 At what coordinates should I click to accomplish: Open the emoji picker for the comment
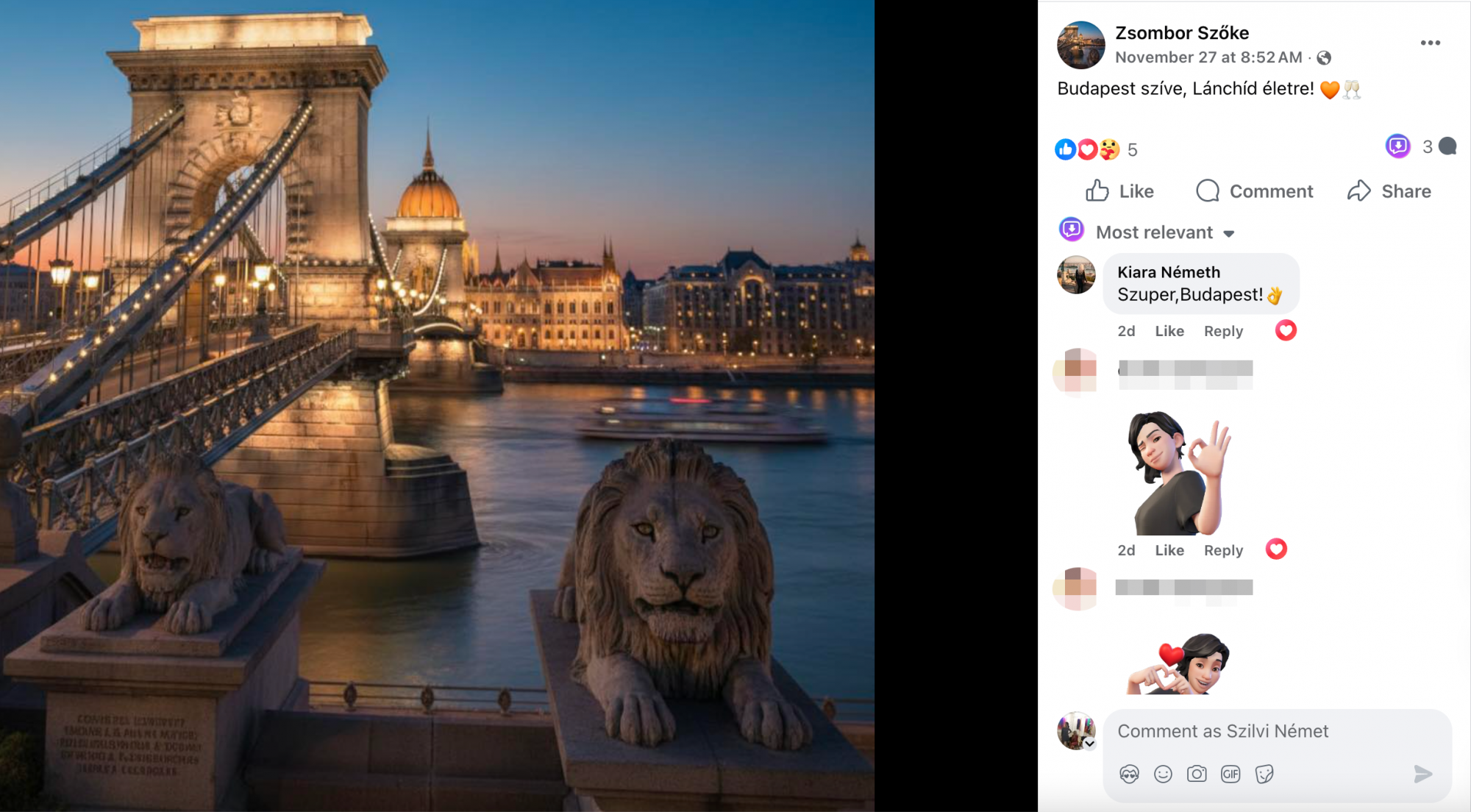1163,774
